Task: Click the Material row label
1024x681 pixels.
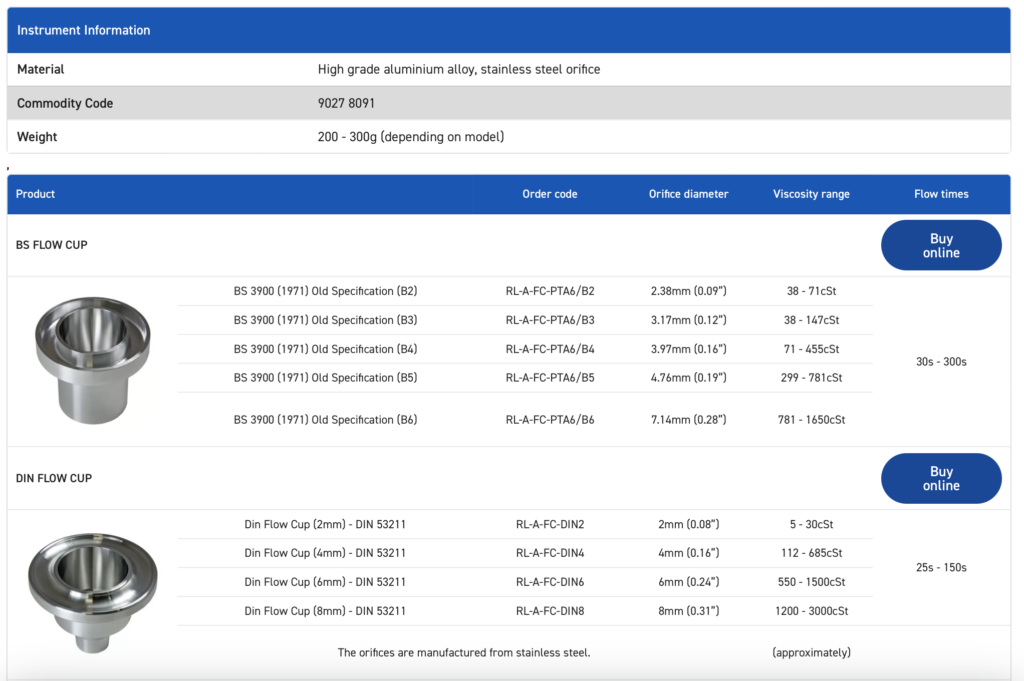Action: (41, 69)
